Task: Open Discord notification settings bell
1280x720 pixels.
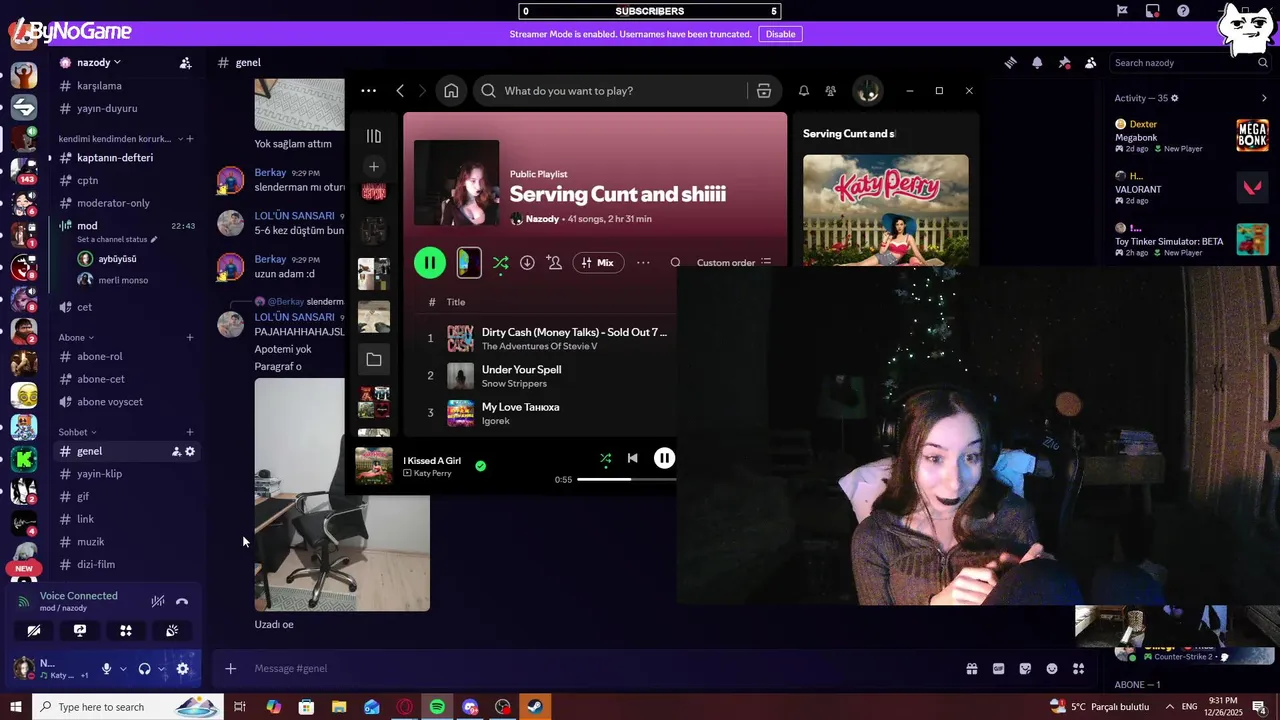Action: click(x=1037, y=63)
